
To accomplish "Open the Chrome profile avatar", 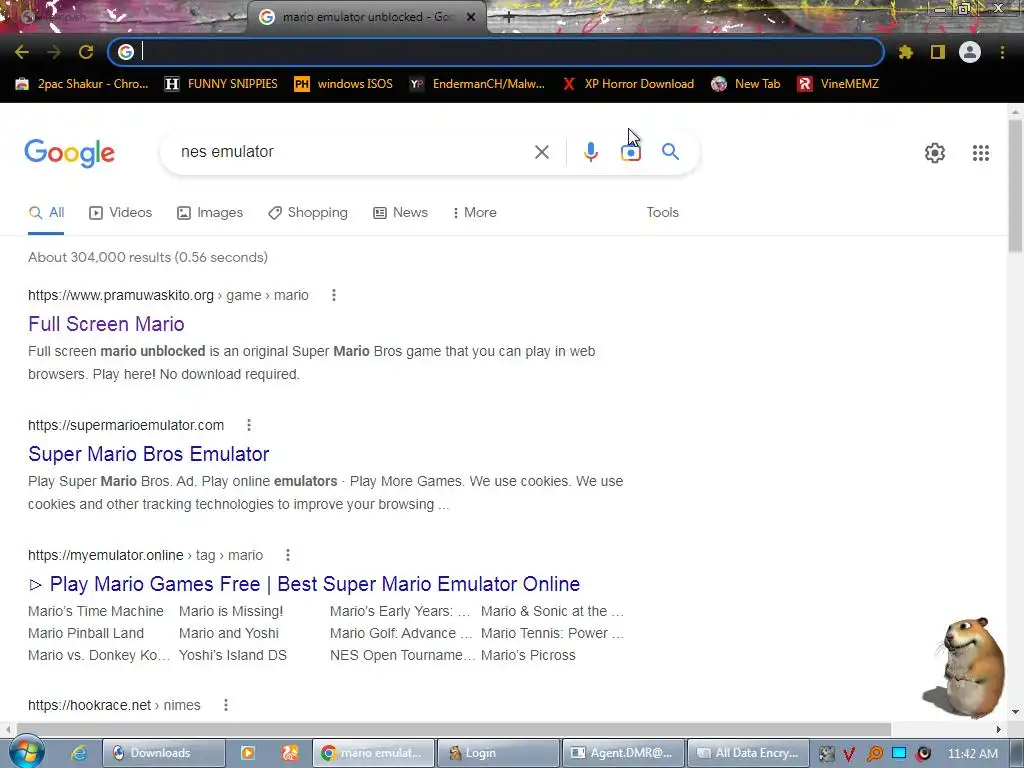I will [x=970, y=52].
